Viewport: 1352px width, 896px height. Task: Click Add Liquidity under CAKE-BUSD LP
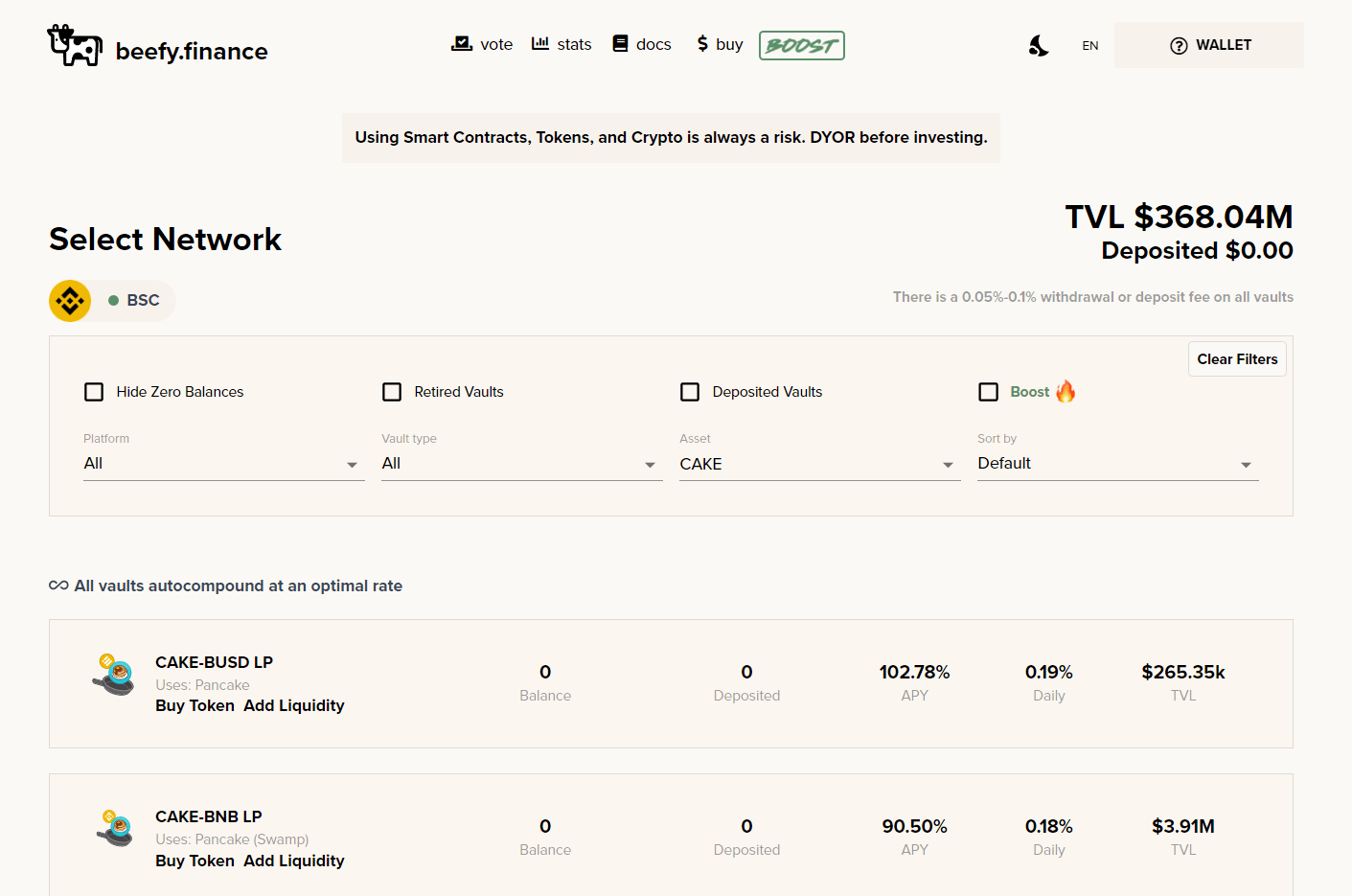pyautogui.click(x=294, y=705)
